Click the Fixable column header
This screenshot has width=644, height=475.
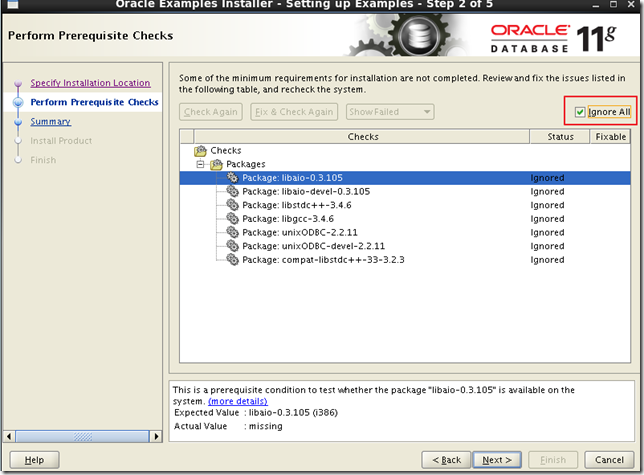coord(610,137)
